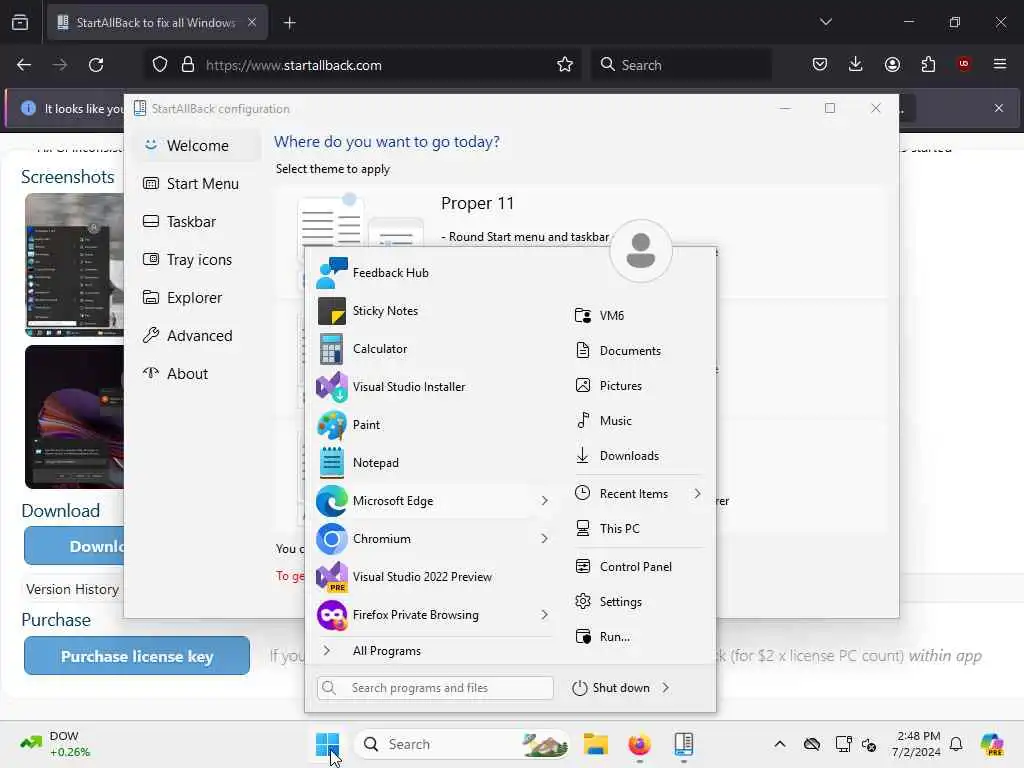Bookmark this page with the star
The height and width of the screenshot is (768, 1024).
(x=565, y=65)
